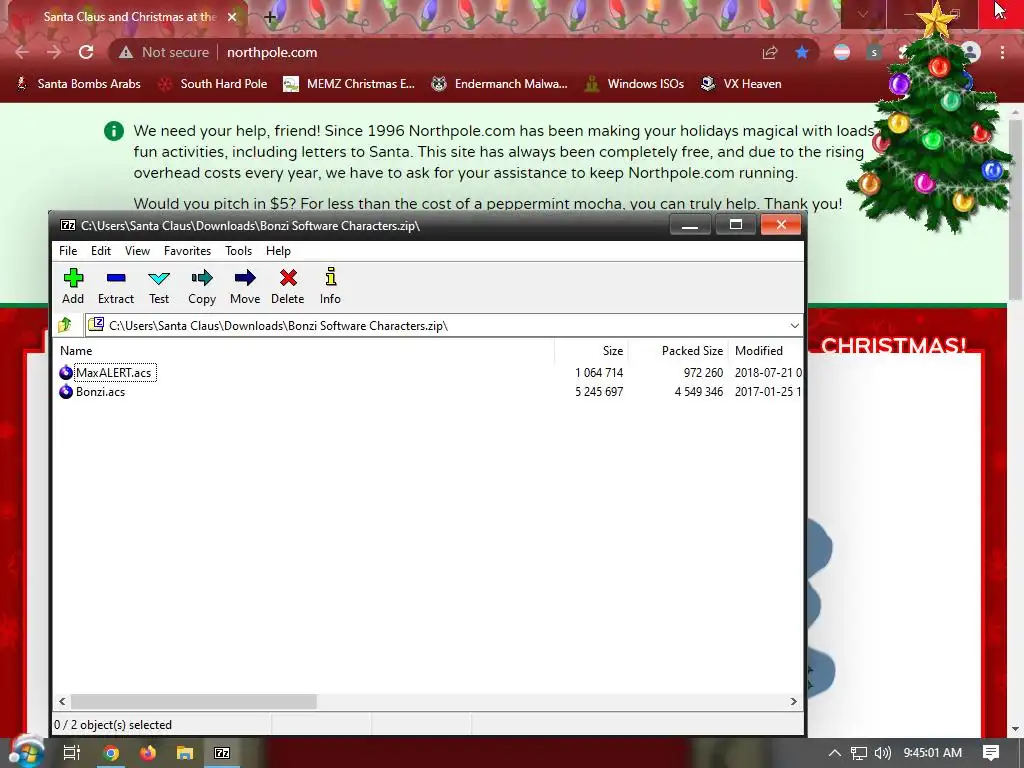Open Task View on taskbar
Screen dimensions: 1024x768
pyautogui.click(x=72, y=753)
